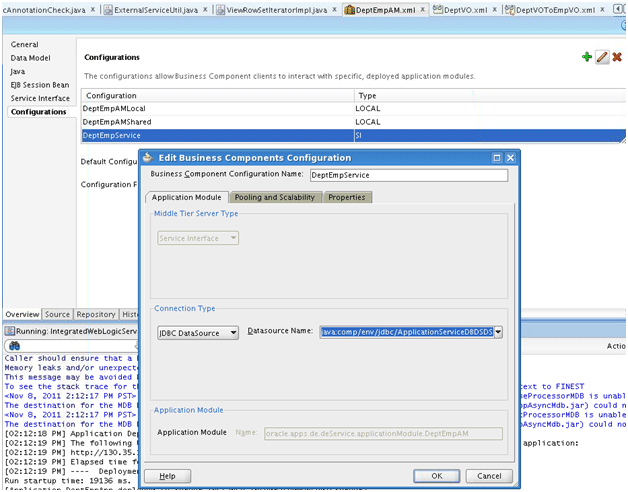Open the Service Interface section
This screenshot has width=628, height=492.
(40, 98)
